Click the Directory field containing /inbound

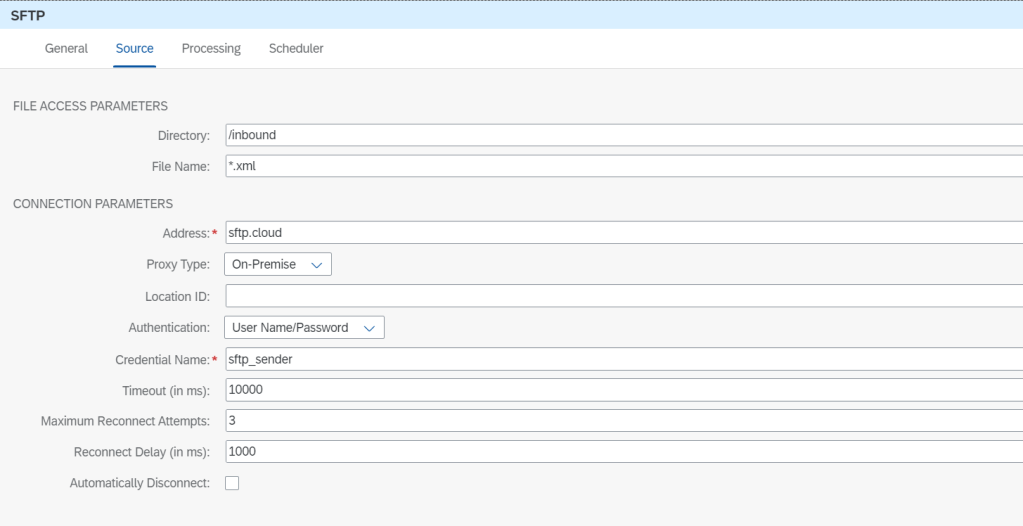(620, 135)
